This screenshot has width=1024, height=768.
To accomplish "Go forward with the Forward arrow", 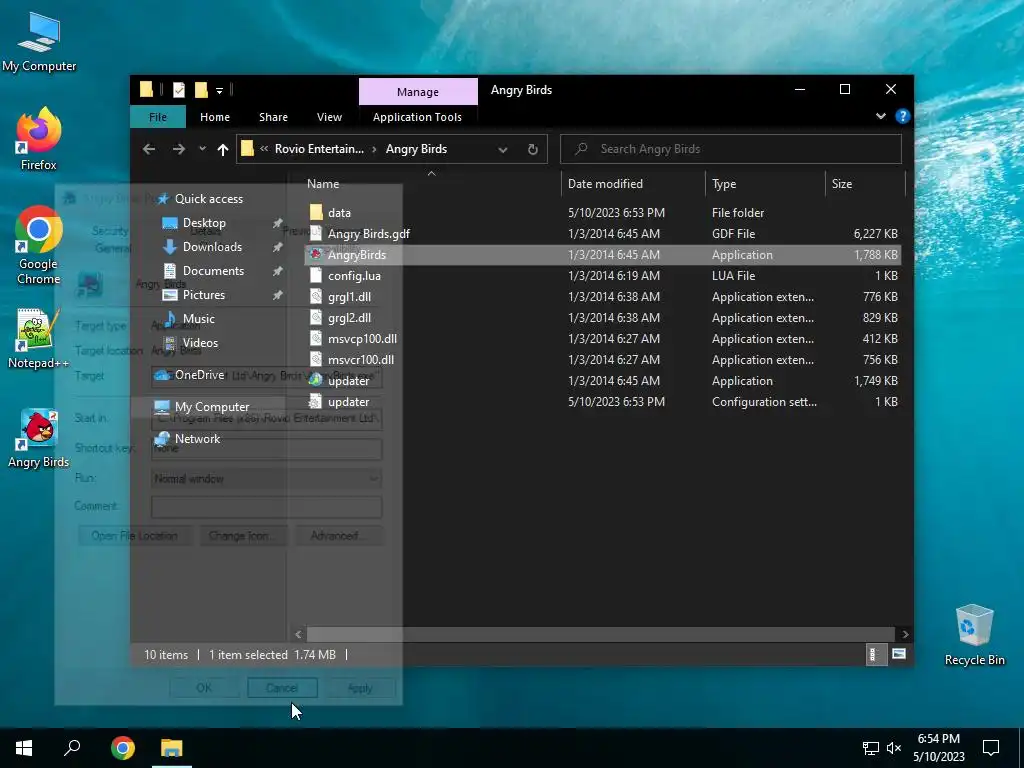I will (178, 150).
